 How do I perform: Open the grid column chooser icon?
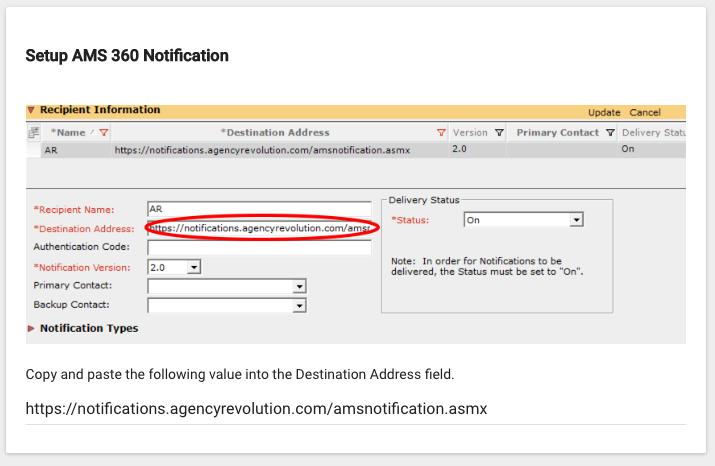click(34, 133)
